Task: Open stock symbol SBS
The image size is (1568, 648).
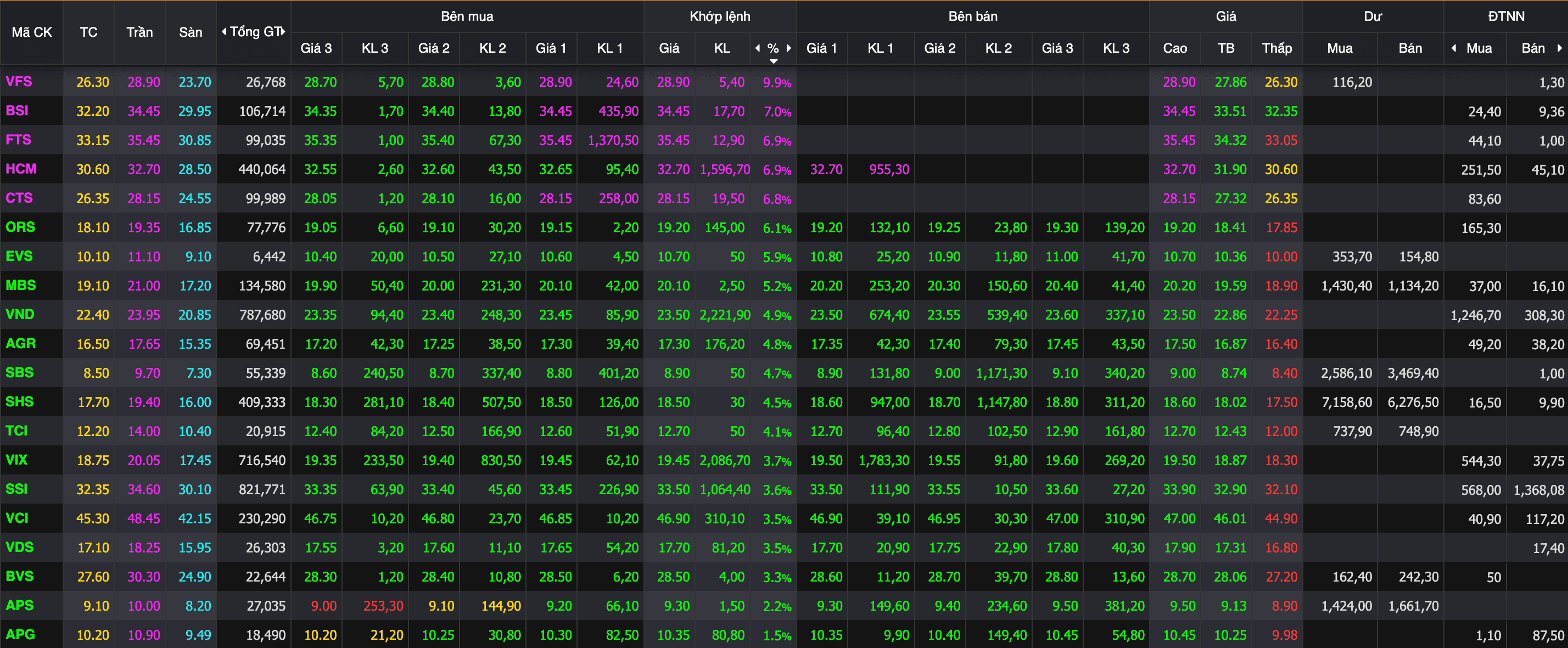Action: click(x=19, y=373)
